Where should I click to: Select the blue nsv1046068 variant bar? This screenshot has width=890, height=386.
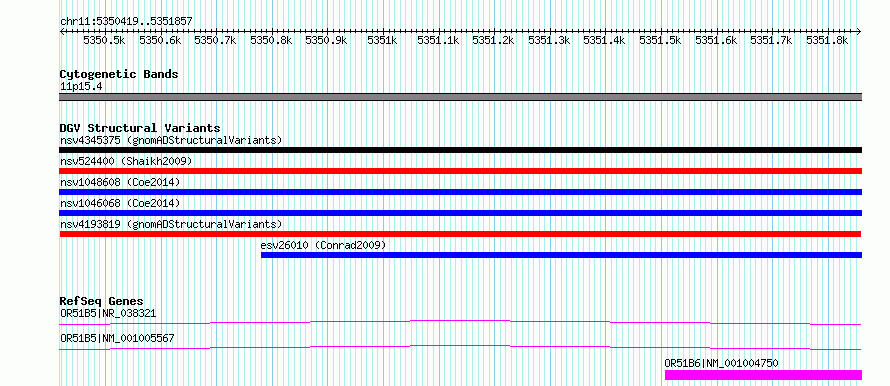[x=460, y=213]
